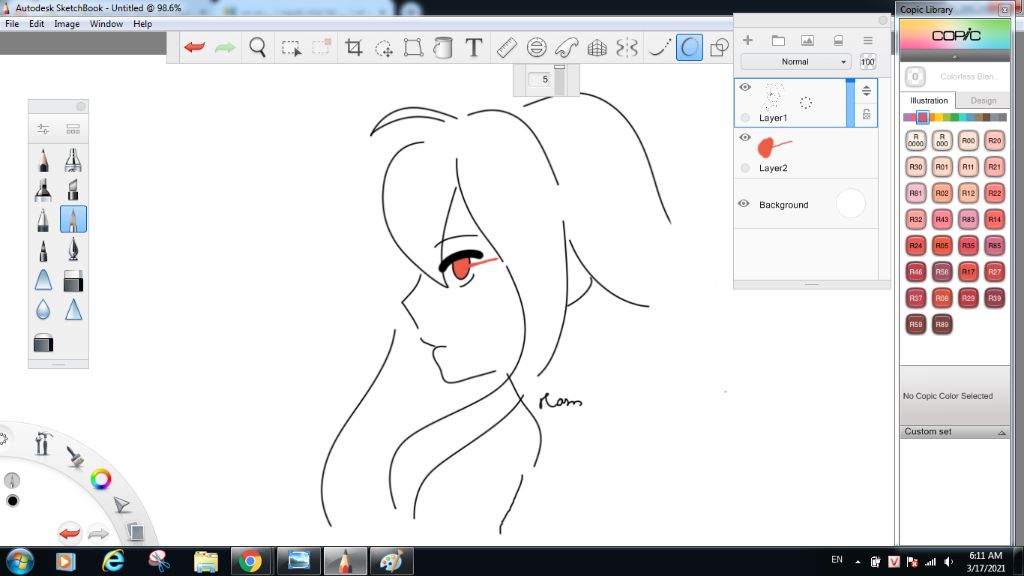Add a layer group folder
This screenshot has width=1024, height=576.
[778, 40]
